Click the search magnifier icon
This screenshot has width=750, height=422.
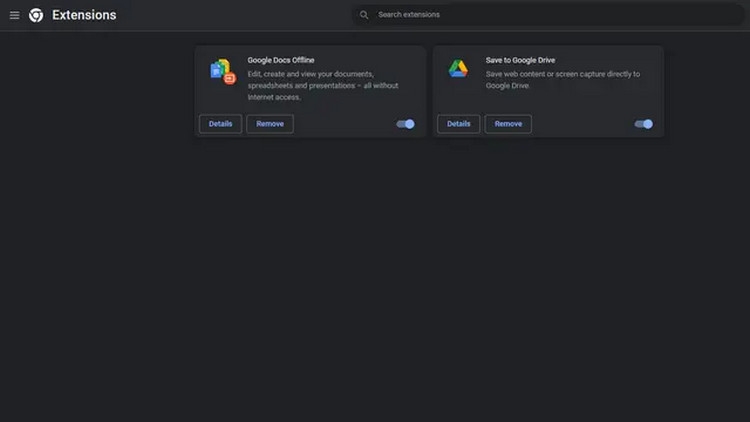click(364, 15)
